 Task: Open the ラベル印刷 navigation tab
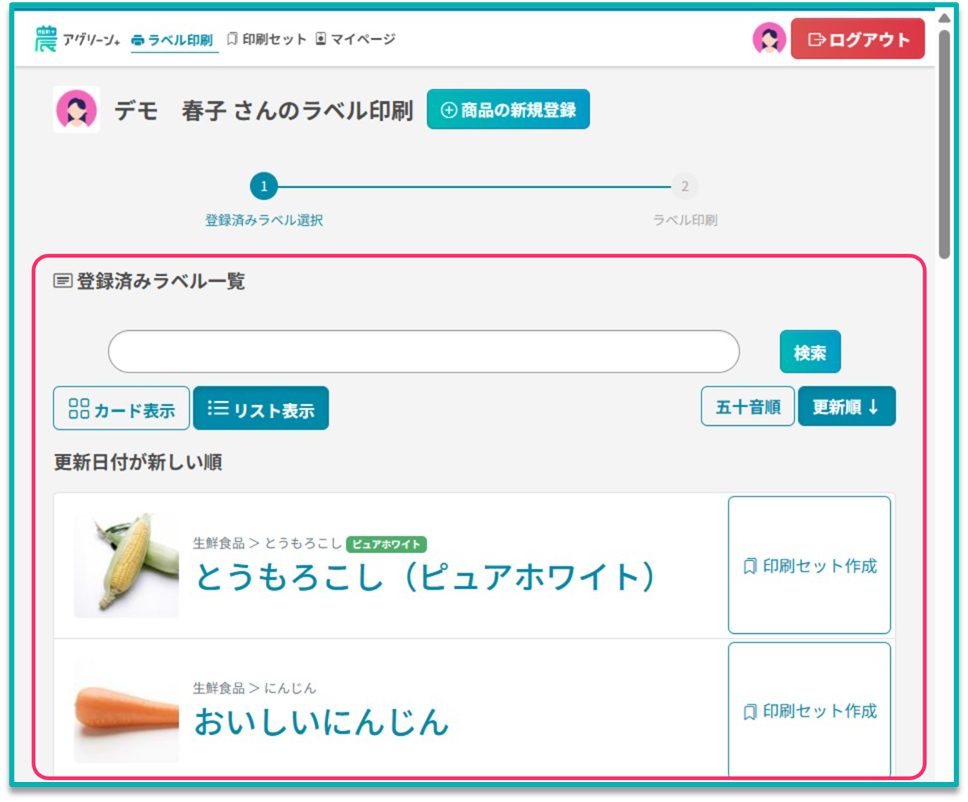point(174,40)
